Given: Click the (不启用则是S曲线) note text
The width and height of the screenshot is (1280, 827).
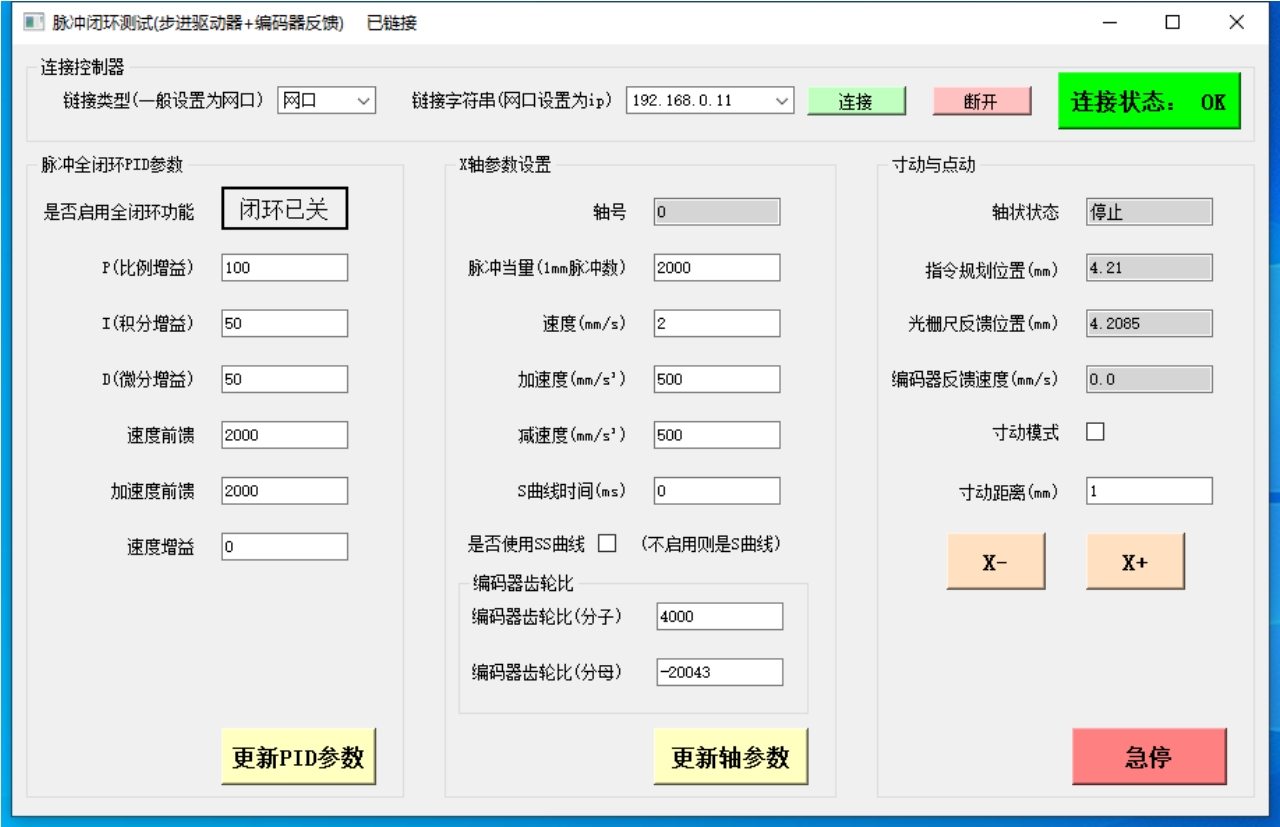Looking at the screenshot, I should [x=711, y=544].
